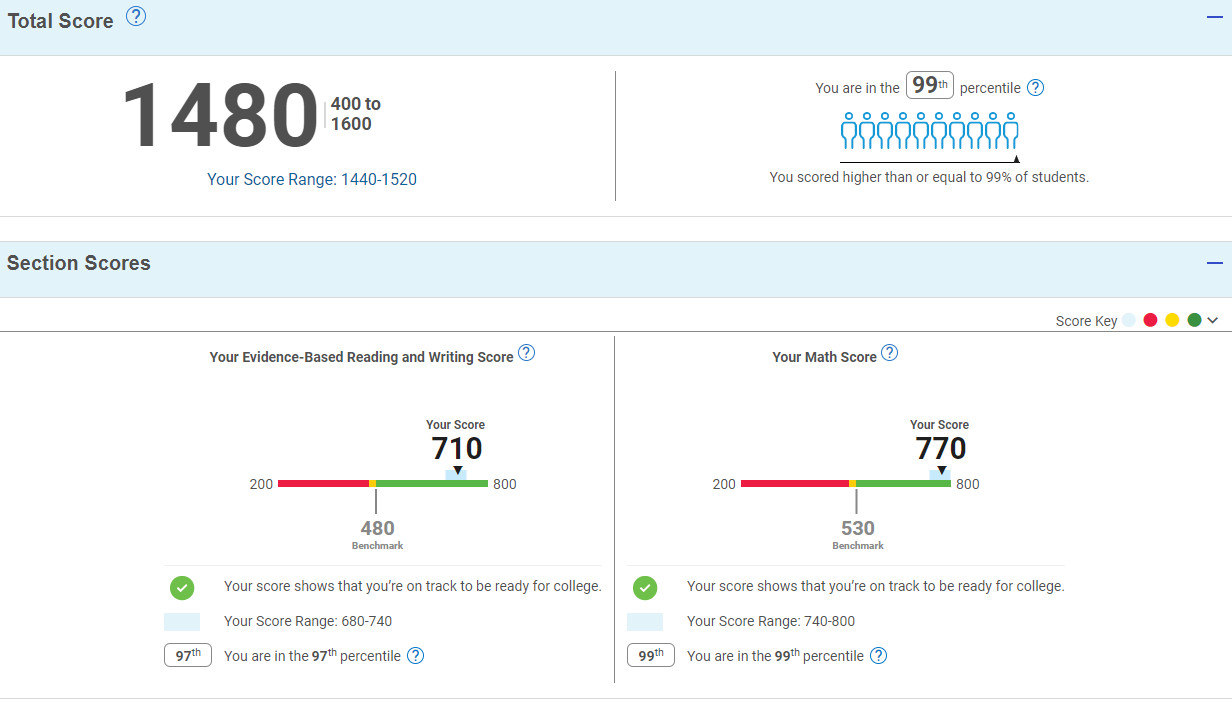The image size is (1232, 703).
Task: Click the 97th percentile badge
Action: (x=188, y=656)
